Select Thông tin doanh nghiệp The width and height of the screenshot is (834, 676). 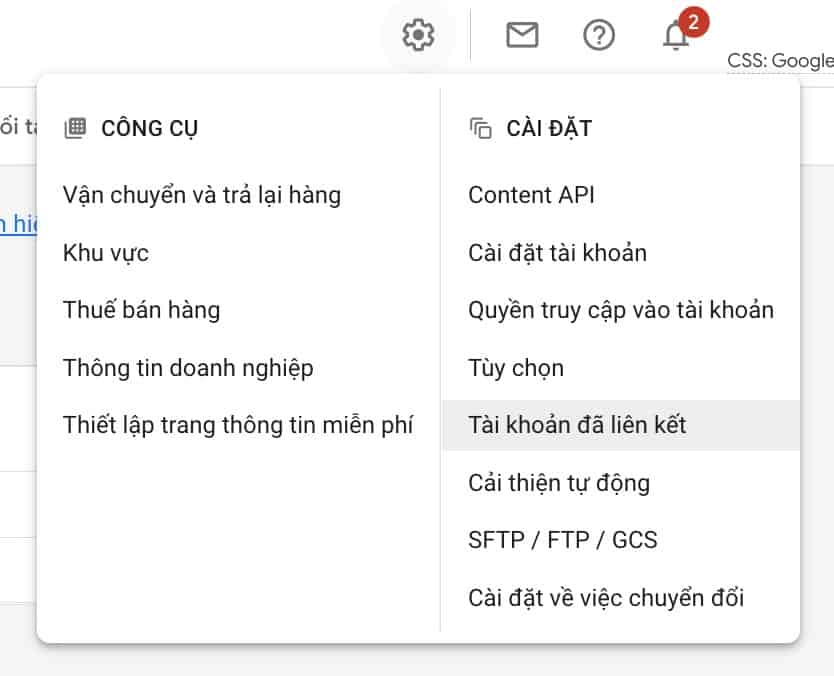coord(188,368)
